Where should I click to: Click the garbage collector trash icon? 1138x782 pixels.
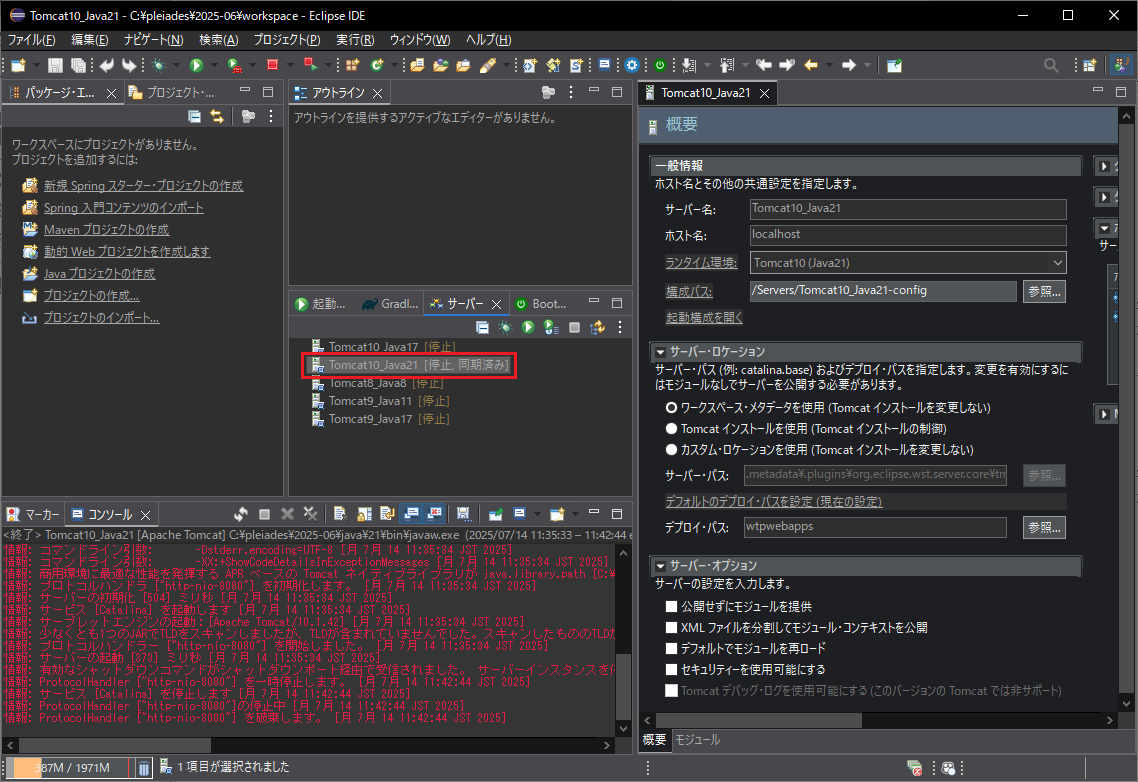pyautogui.click(x=143, y=767)
